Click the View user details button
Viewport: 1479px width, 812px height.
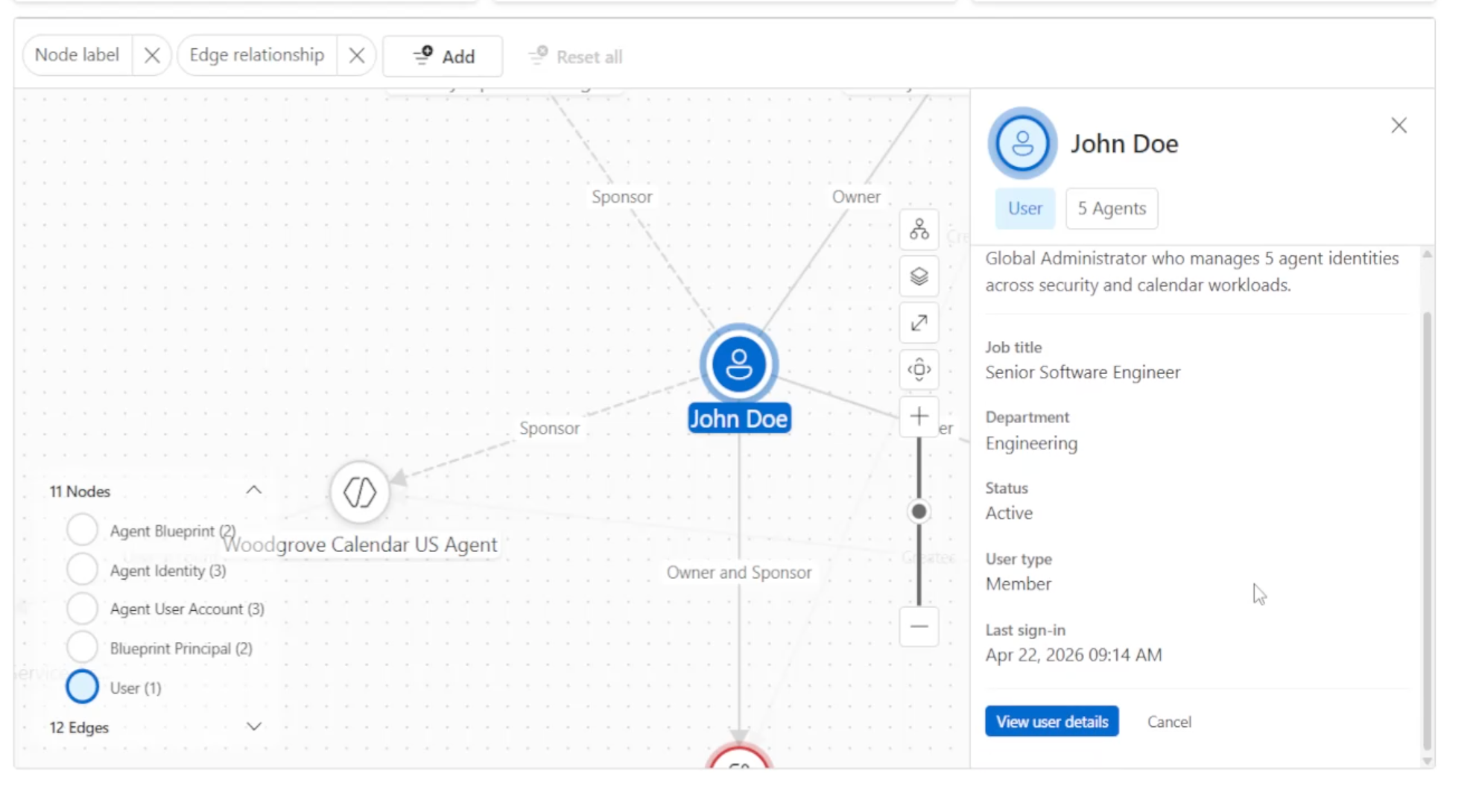(x=1051, y=721)
